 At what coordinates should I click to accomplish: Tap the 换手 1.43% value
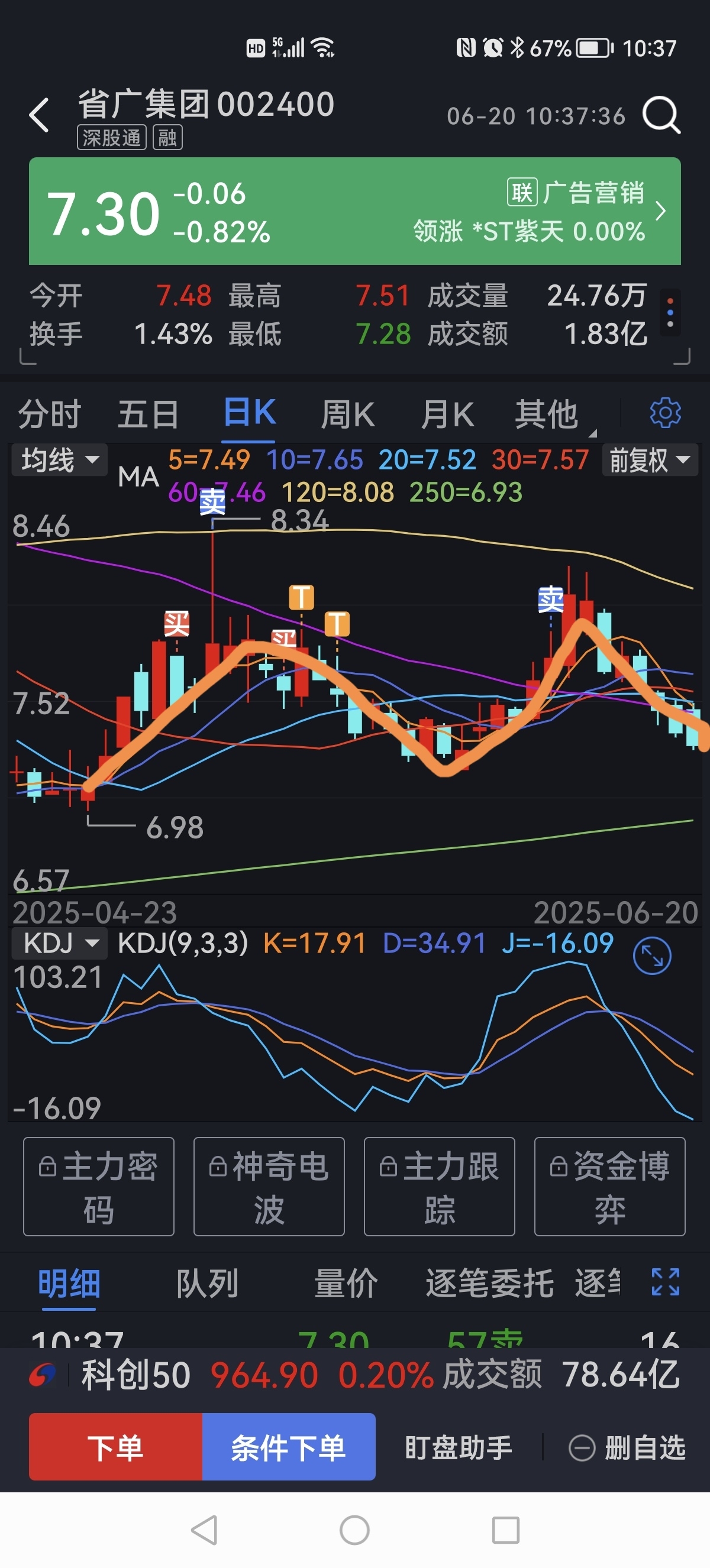point(173,334)
